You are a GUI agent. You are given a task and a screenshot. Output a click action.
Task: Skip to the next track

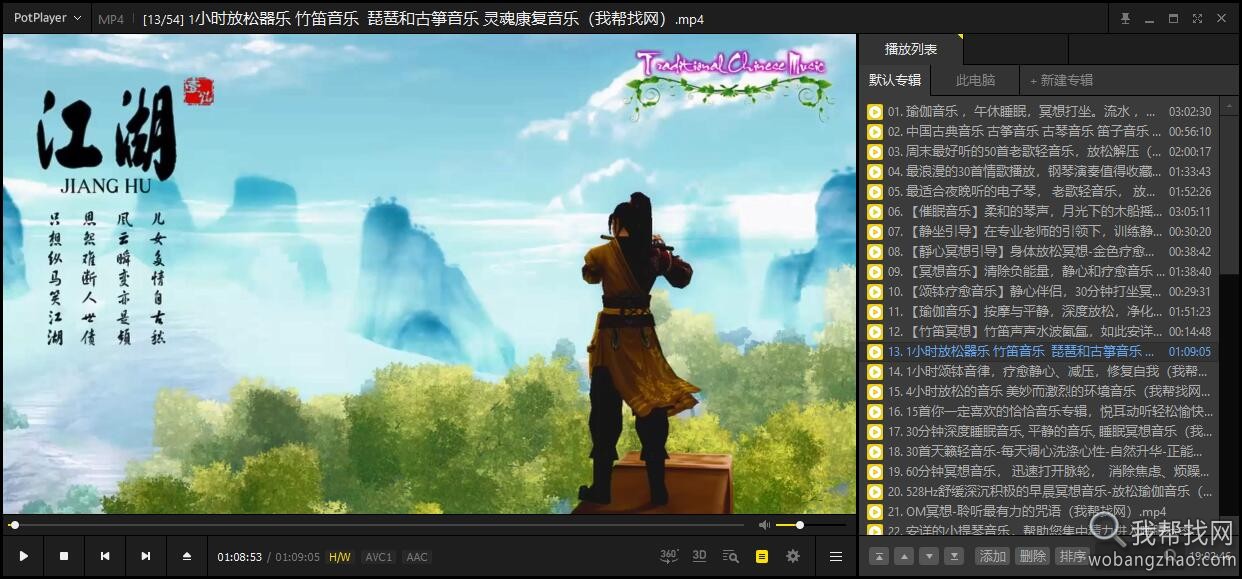[146, 556]
